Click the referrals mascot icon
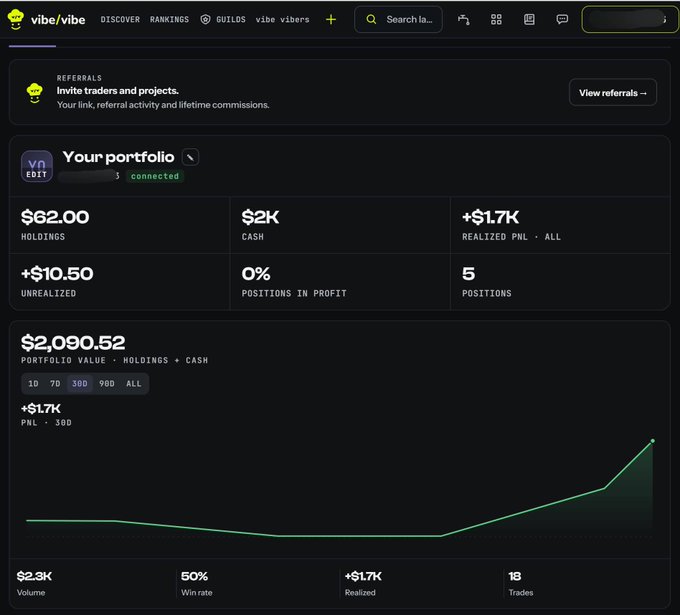The width and height of the screenshot is (680, 615). (x=35, y=93)
